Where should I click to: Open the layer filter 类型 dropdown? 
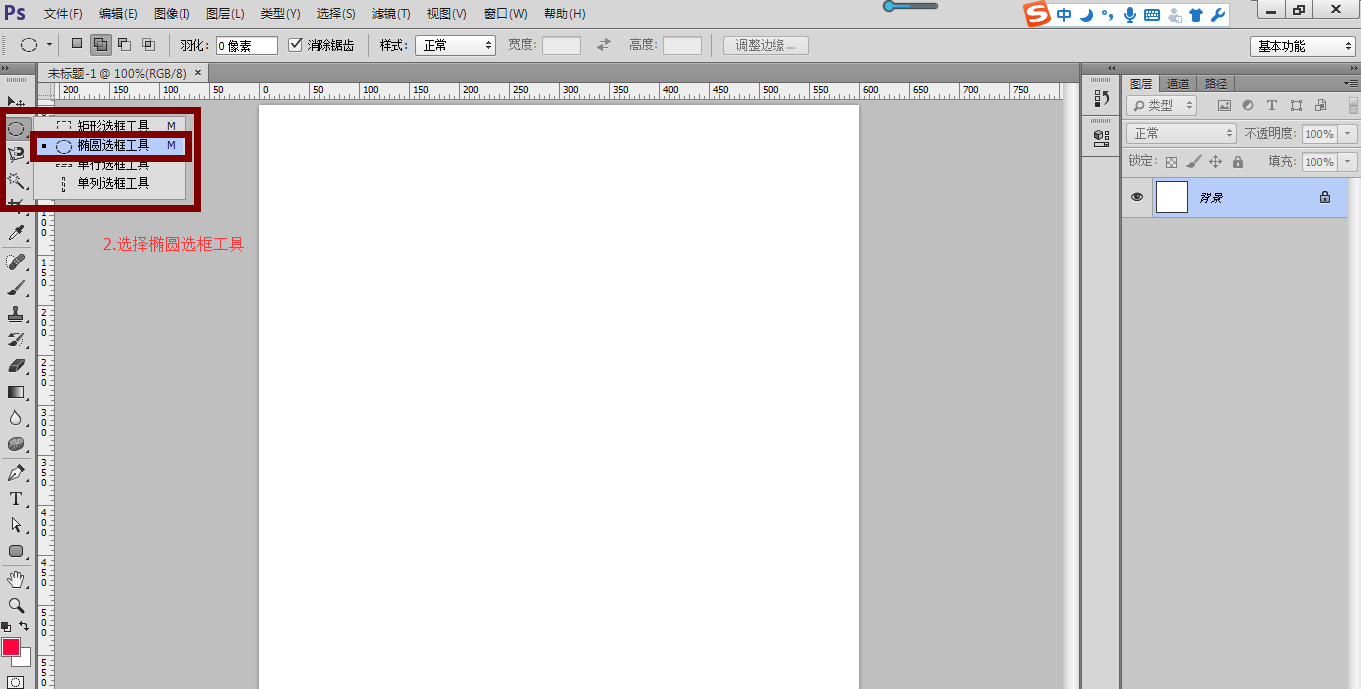point(1161,105)
